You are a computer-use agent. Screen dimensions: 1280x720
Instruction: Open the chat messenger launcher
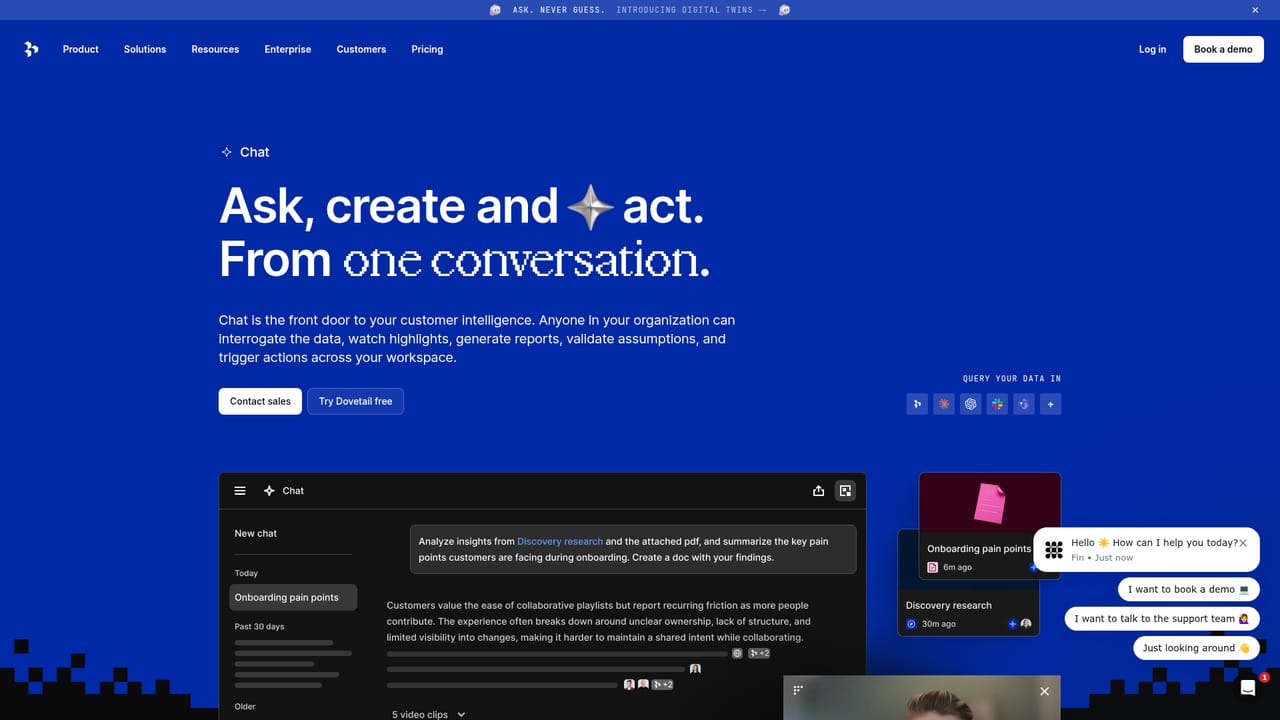[1248, 688]
